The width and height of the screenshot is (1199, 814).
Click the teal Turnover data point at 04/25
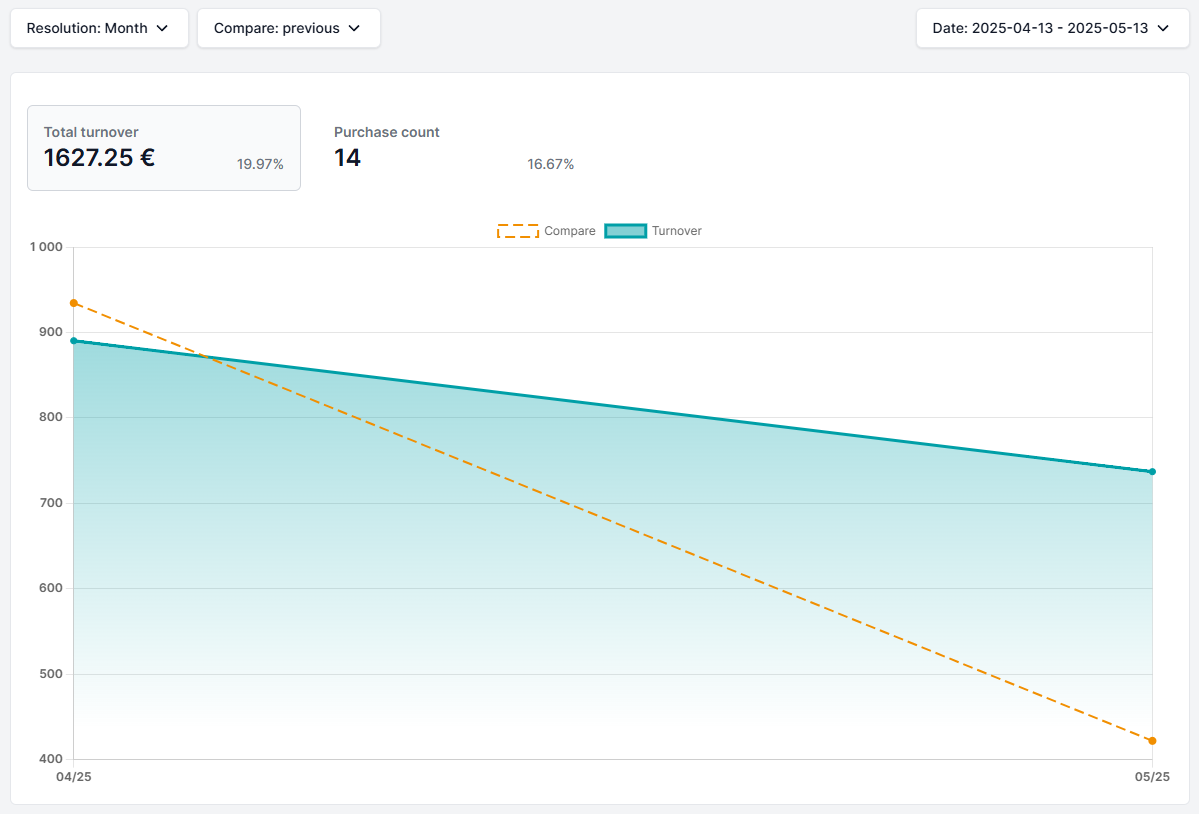tap(74, 341)
